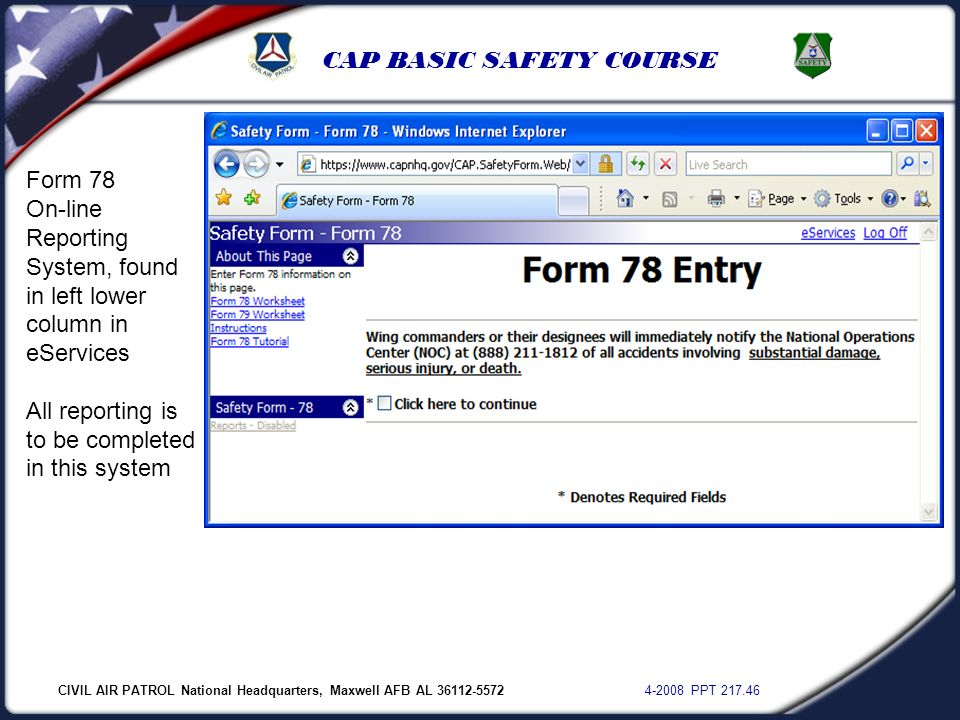Click the scrollbar down arrow
The image size is (960, 720).
[x=929, y=512]
